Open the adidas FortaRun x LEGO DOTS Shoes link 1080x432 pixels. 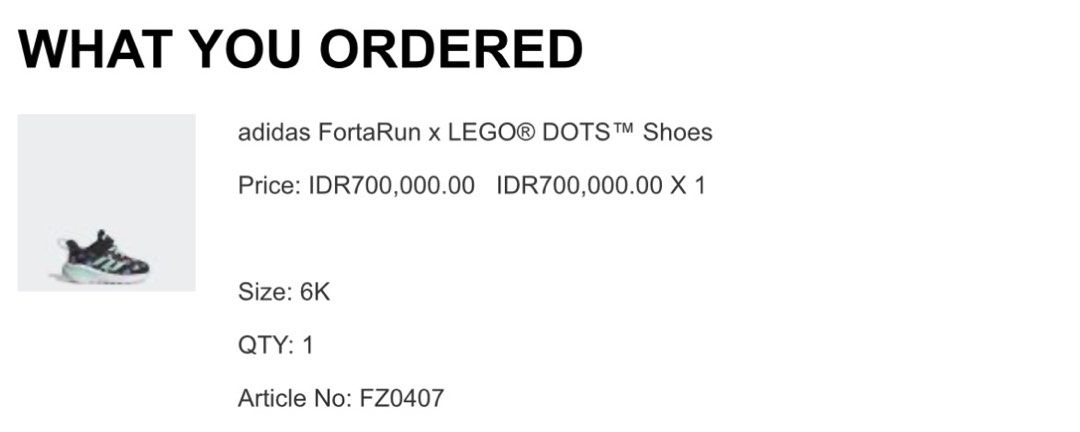(474, 132)
